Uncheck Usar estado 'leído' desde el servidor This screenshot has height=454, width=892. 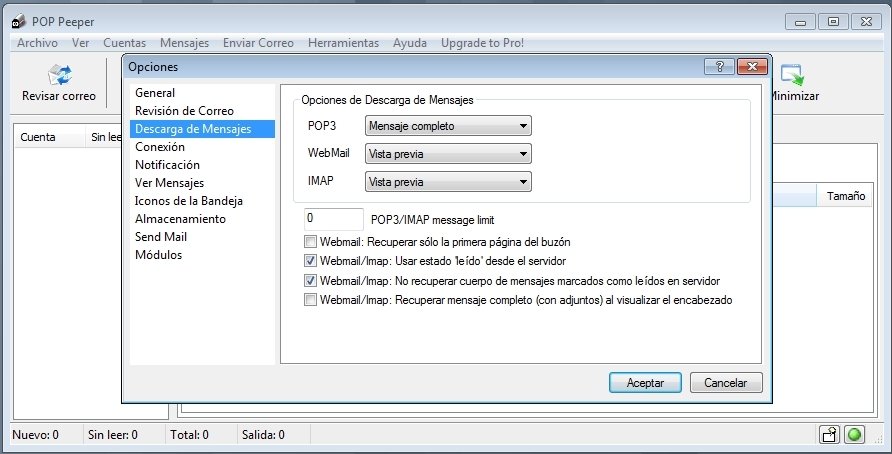[x=311, y=261]
